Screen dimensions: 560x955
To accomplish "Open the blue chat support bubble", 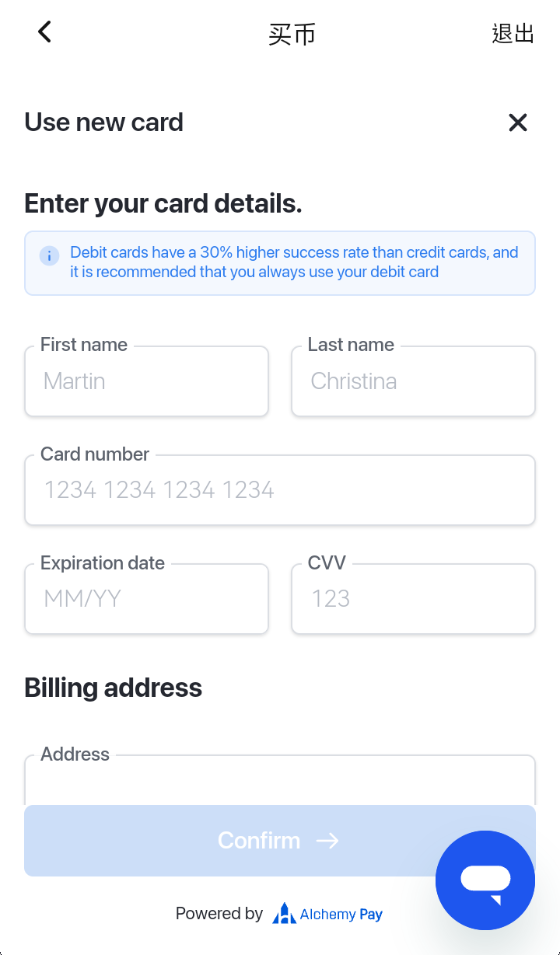I will click(x=485, y=880).
